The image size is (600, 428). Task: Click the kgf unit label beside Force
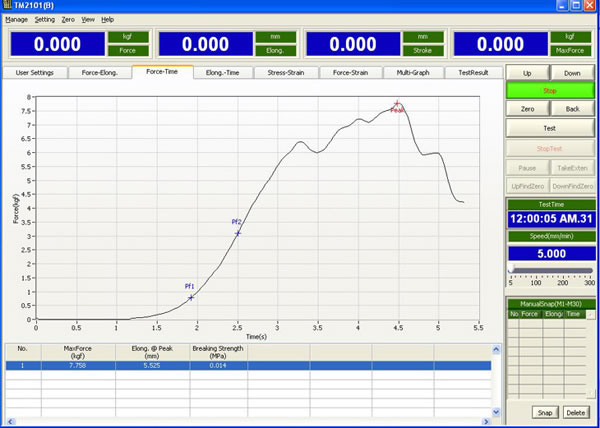128,36
